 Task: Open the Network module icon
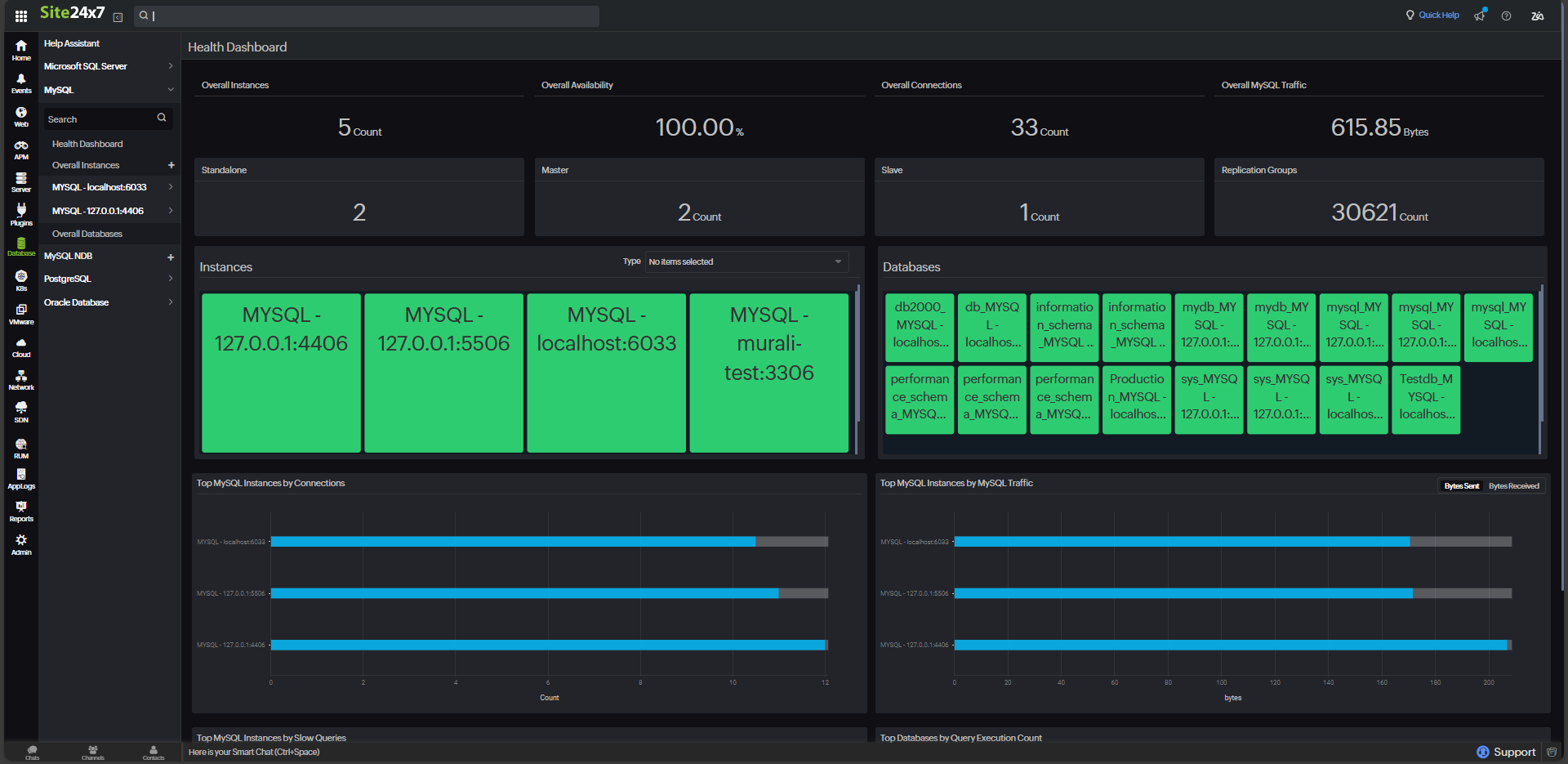pyautogui.click(x=21, y=379)
